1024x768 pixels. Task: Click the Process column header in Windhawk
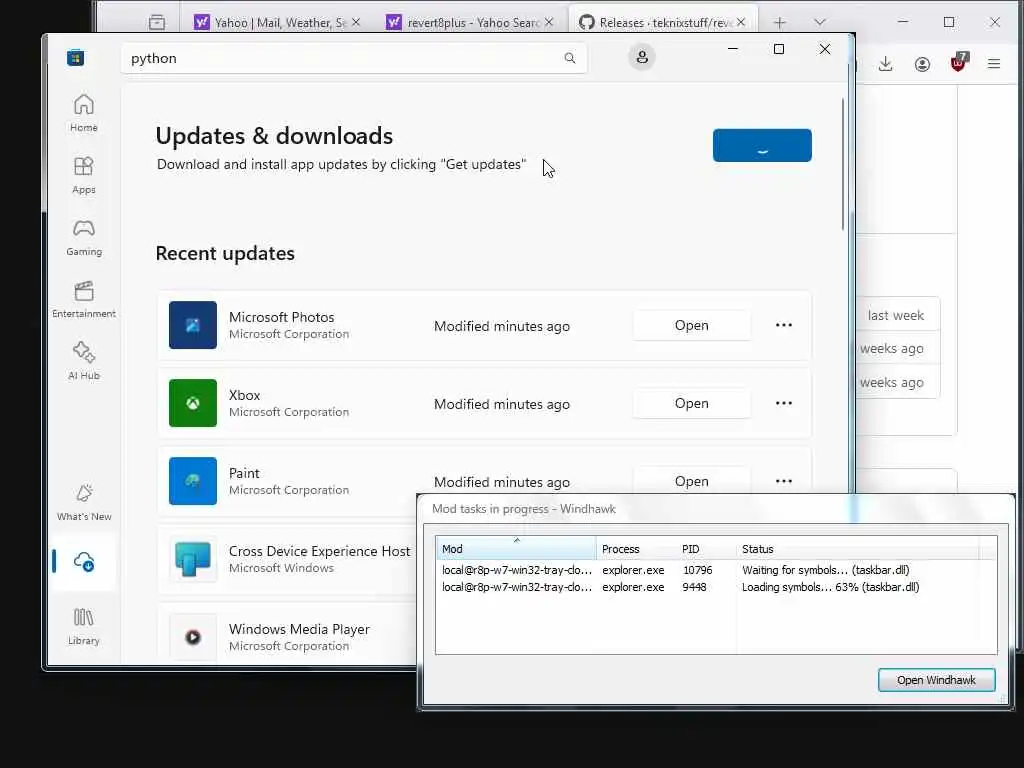(636, 549)
